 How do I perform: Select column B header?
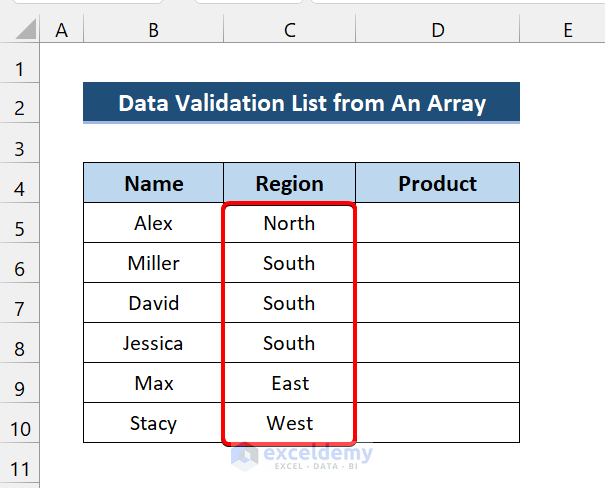(x=153, y=31)
